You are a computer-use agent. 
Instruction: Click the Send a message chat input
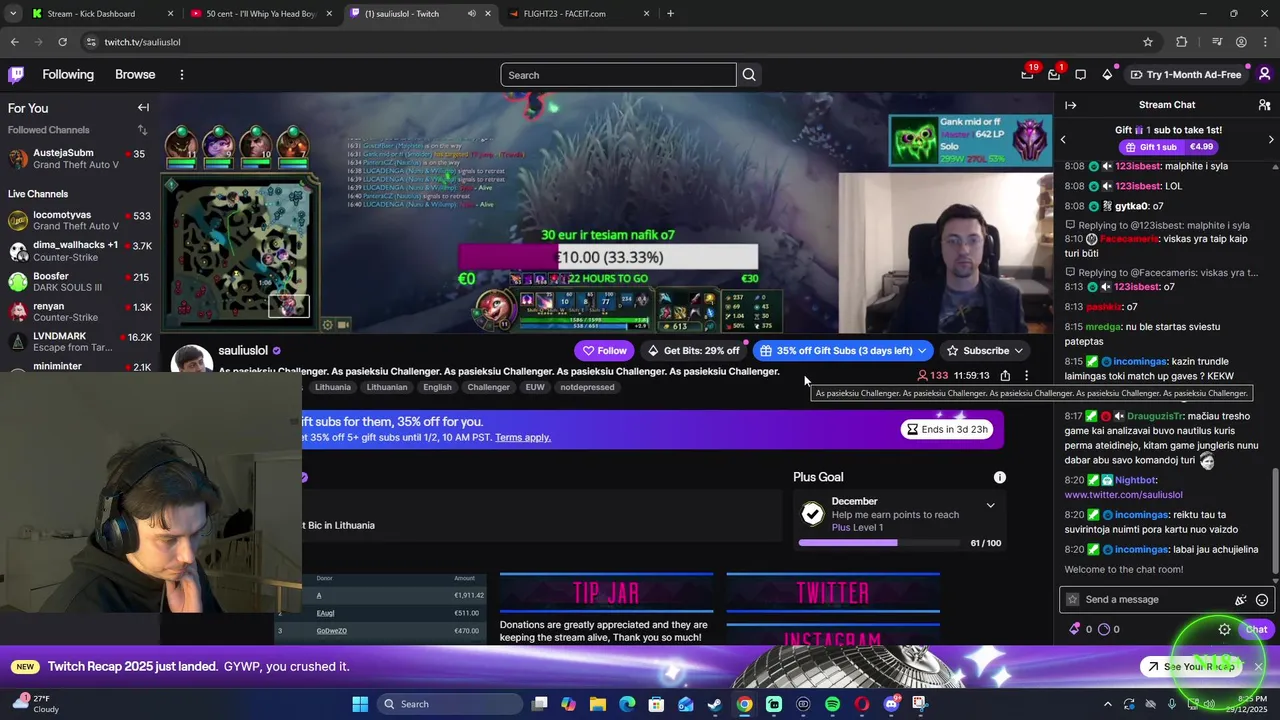click(1155, 600)
